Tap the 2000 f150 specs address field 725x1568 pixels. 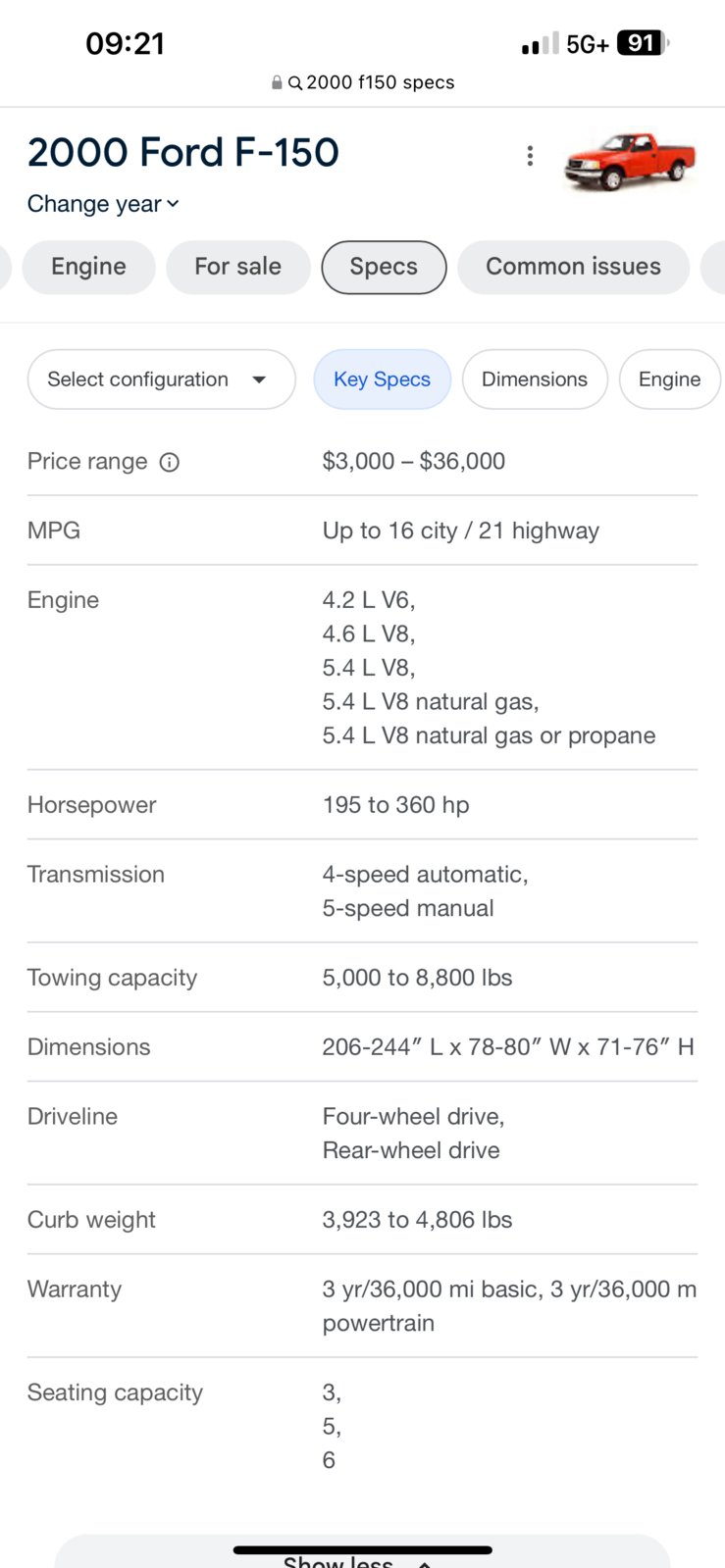coord(363,83)
